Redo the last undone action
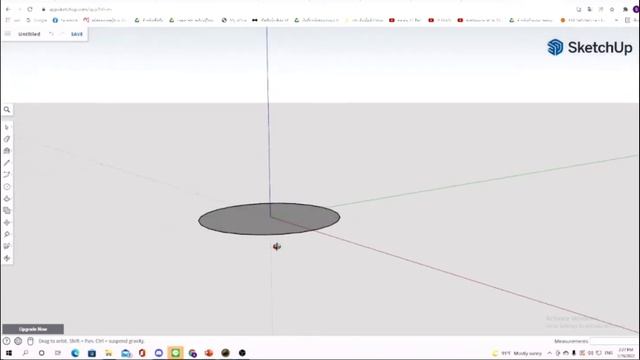Screen dimensions: 640x360 pyautogui.click(x=62, y=34)
